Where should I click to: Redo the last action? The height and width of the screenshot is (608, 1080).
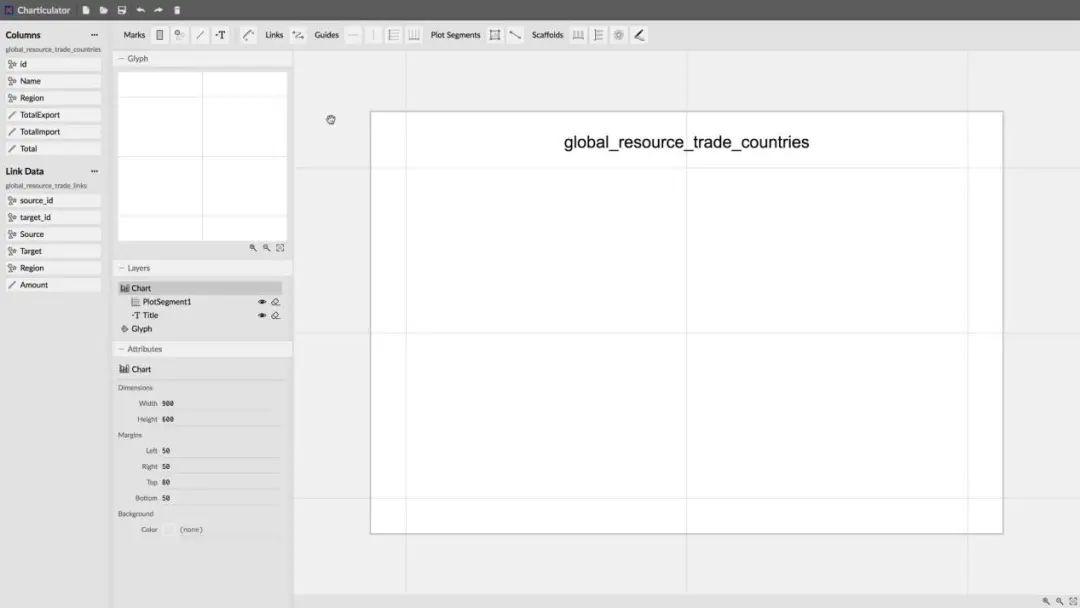coord(158,10)
